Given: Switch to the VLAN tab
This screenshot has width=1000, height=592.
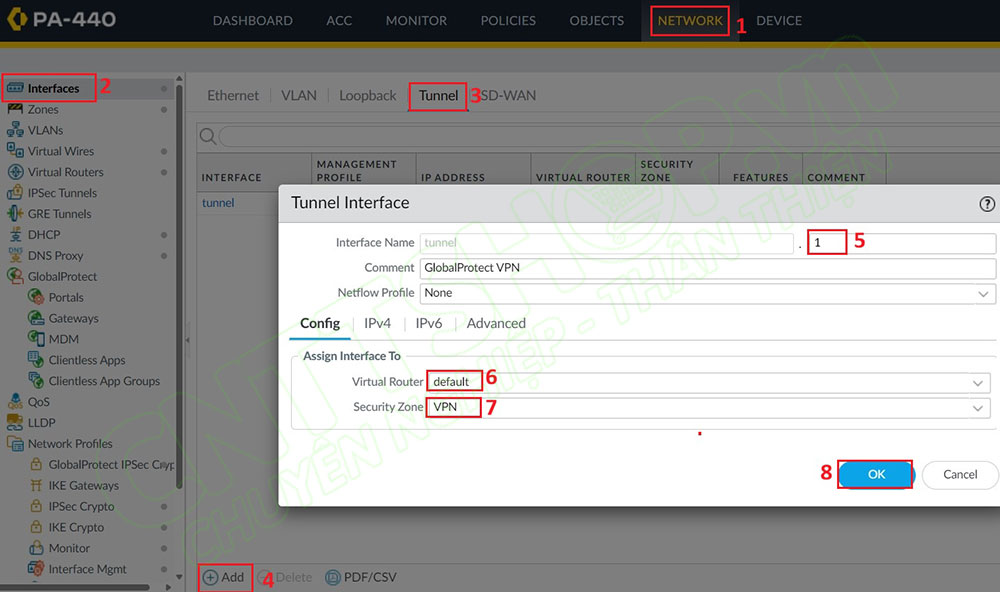Looking at the screenshot, I should (x=298, y=96).
